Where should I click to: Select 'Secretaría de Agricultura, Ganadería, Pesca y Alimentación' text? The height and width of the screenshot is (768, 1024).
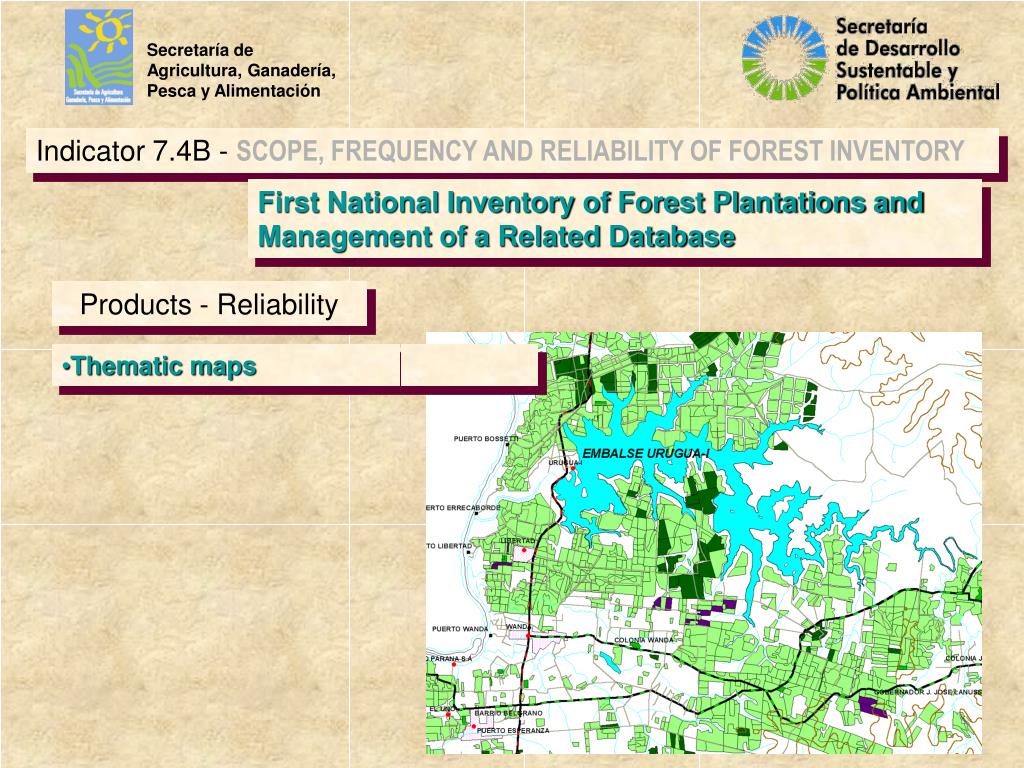click(241, 70)
